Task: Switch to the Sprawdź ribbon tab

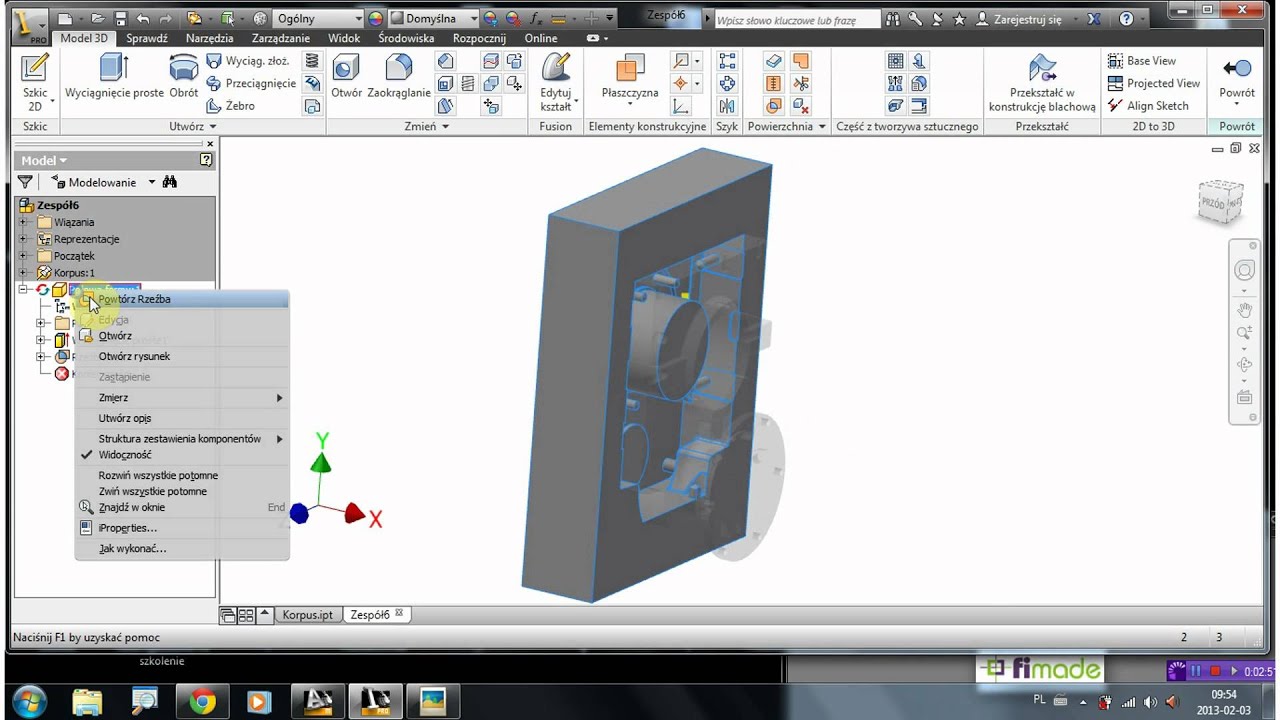Action: [x=147, y=38]
